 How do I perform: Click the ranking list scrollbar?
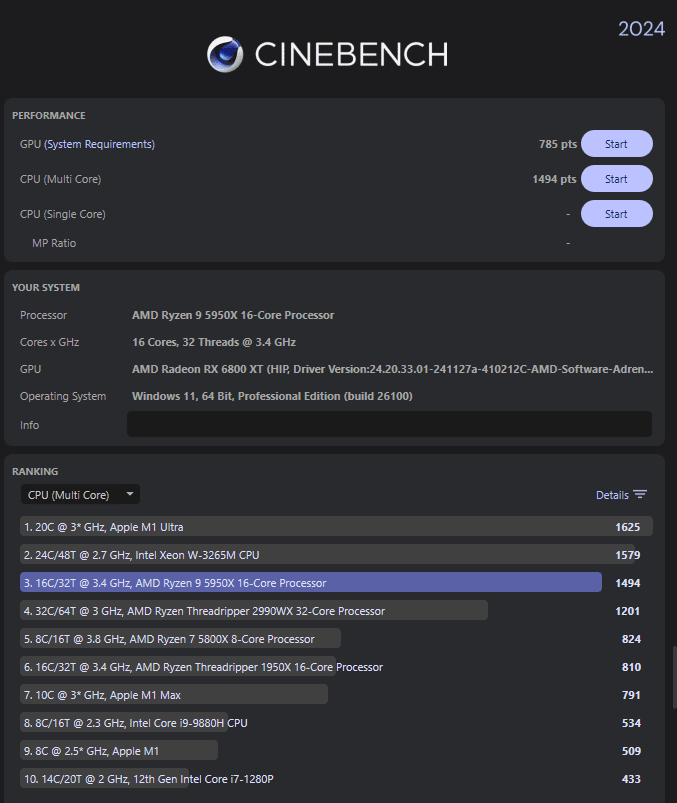pos(674,678)
